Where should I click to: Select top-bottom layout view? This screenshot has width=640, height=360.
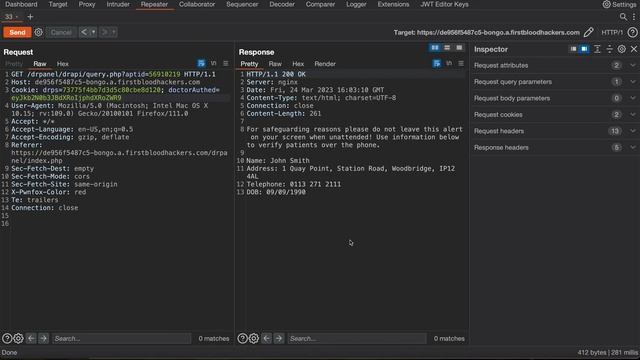(x=447, y=48)
